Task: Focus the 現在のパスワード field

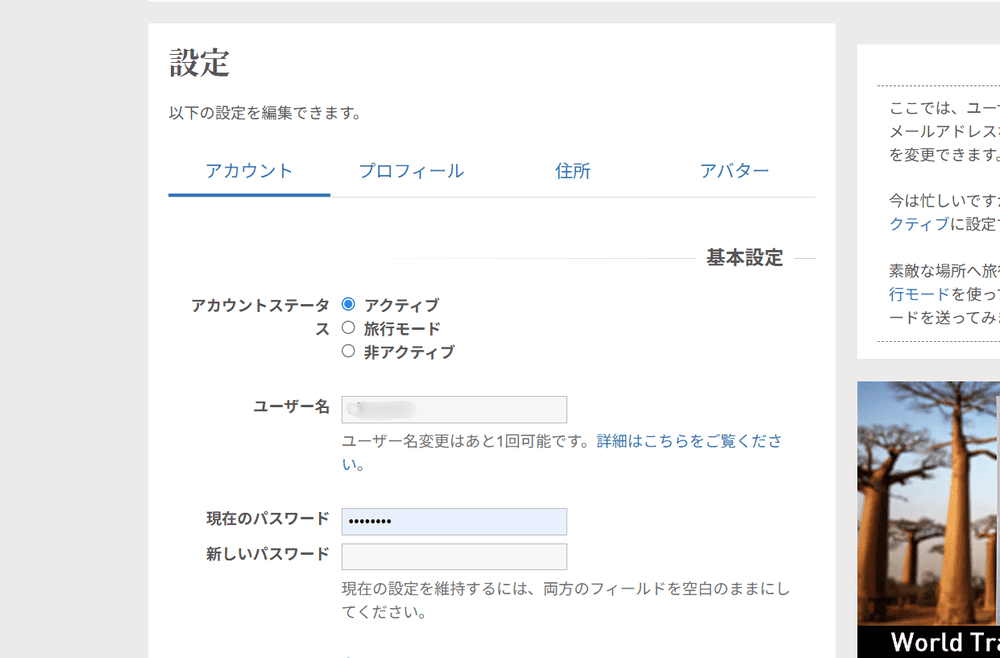Action: 454,522
